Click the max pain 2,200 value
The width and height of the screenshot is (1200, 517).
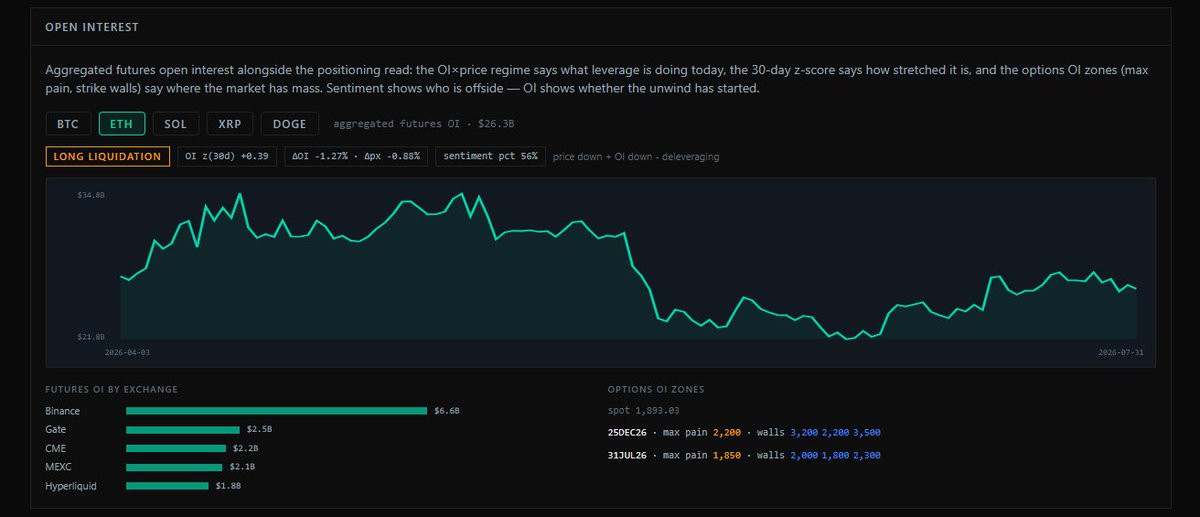pyautogui.click(x=726, y=432)
